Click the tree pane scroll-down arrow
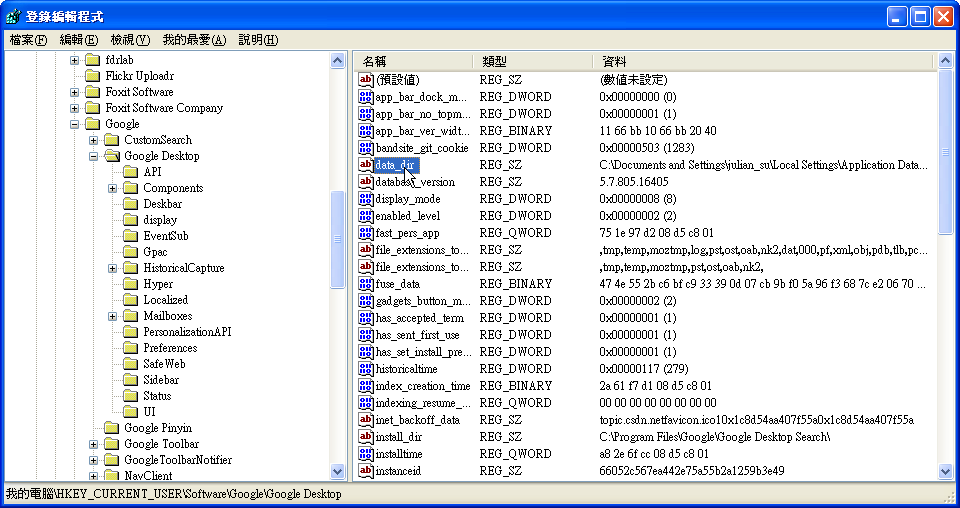The image size is (960, 508). click(337, 471)
